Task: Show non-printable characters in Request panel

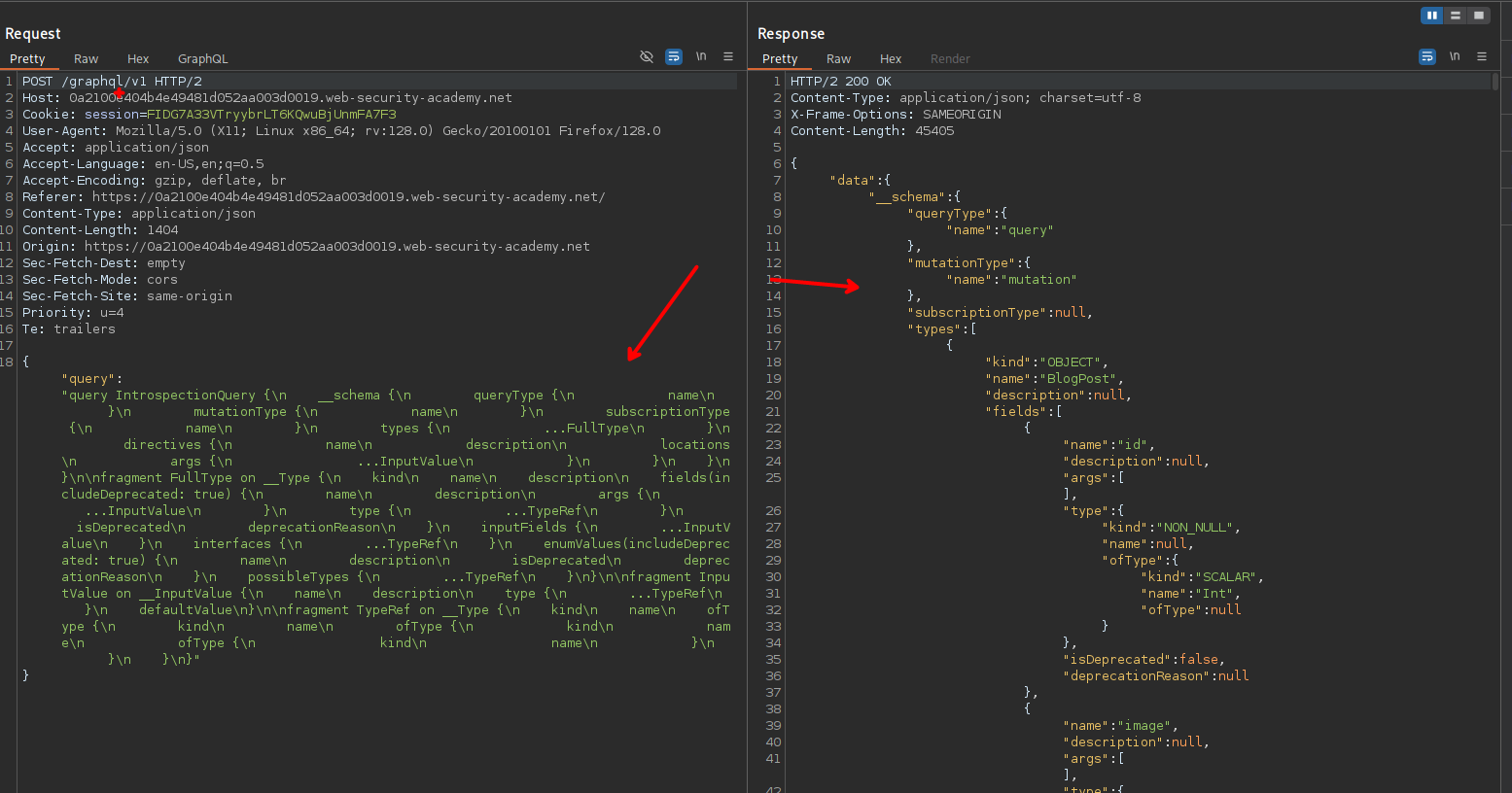Action: 701,56
